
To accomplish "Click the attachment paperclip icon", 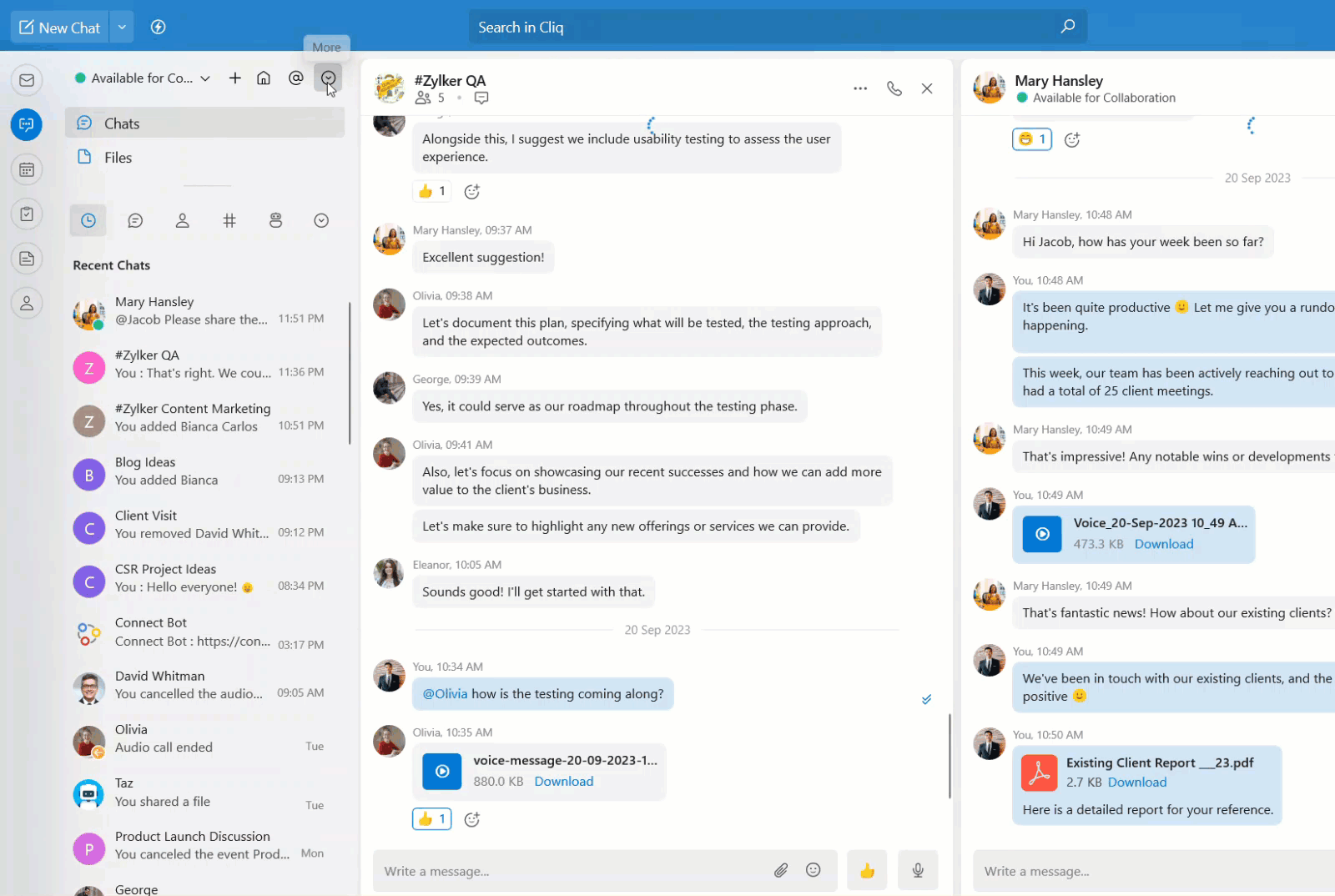I will coord(781,871).
